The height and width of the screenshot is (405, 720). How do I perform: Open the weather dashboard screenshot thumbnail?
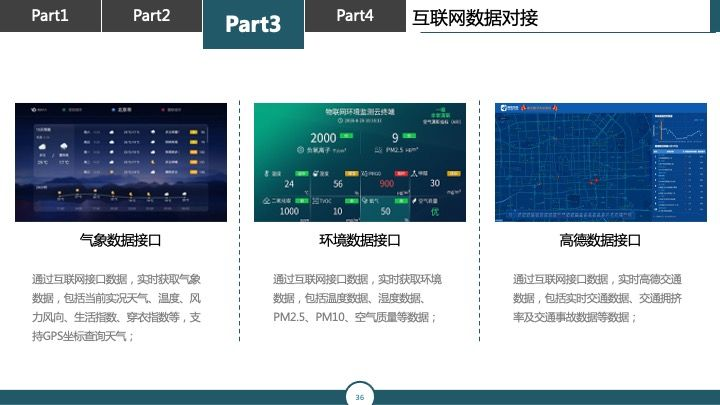(121, 162)
